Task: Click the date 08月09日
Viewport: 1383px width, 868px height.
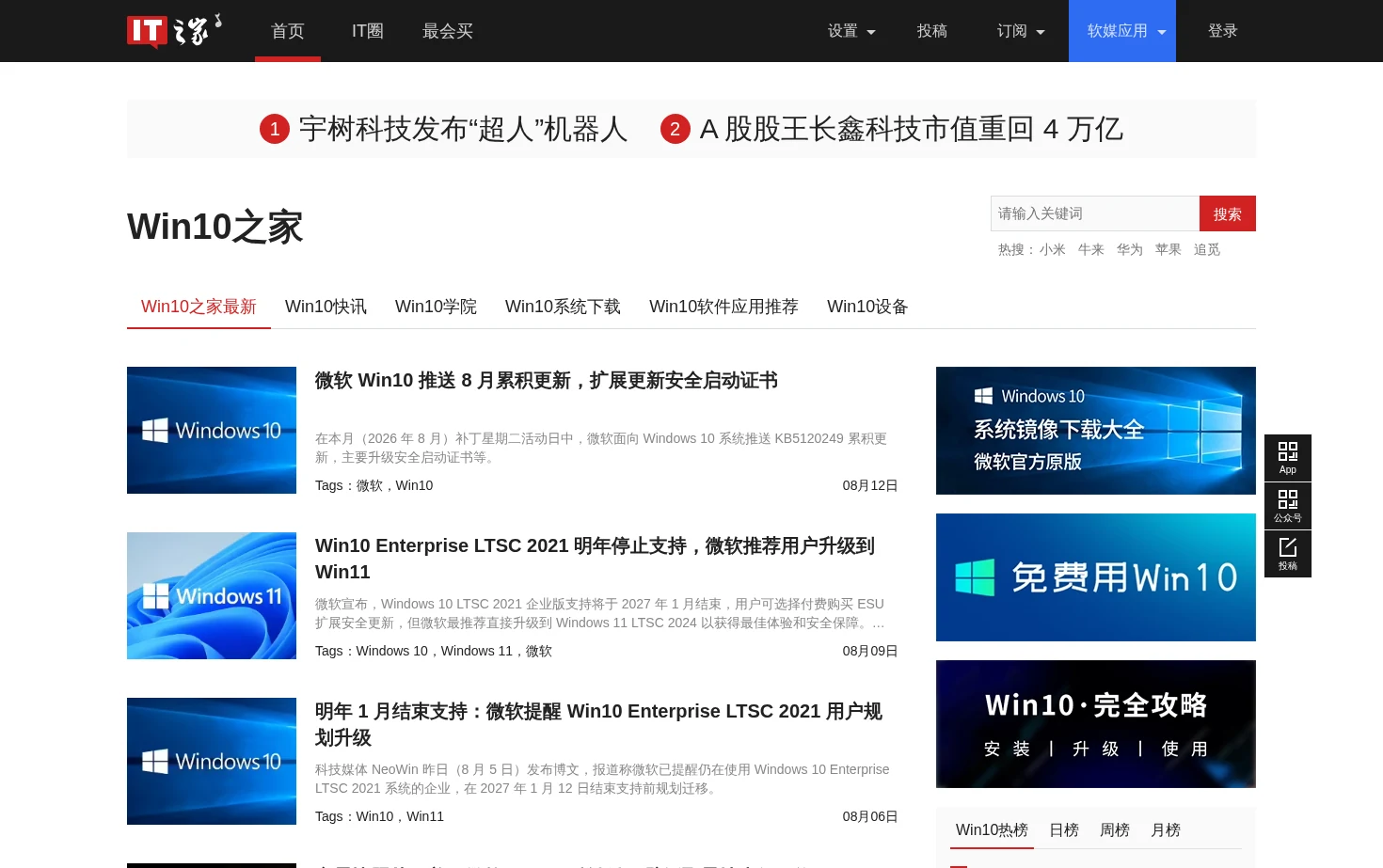Action: 870,651
